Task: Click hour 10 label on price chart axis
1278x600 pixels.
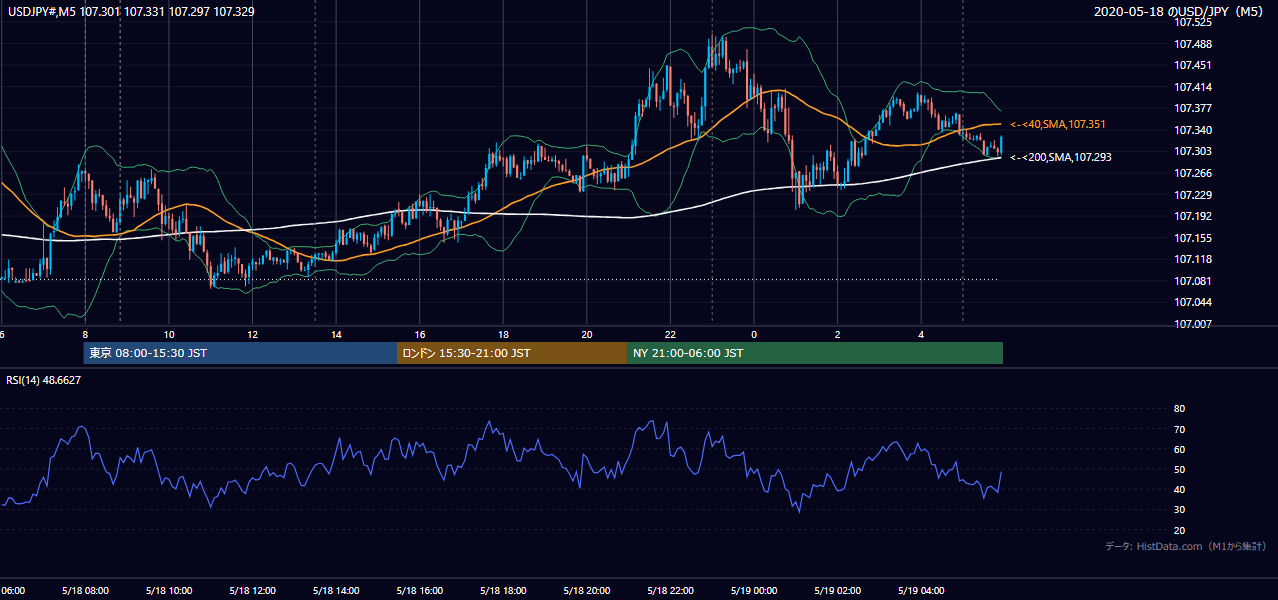Action: point(169,334)
